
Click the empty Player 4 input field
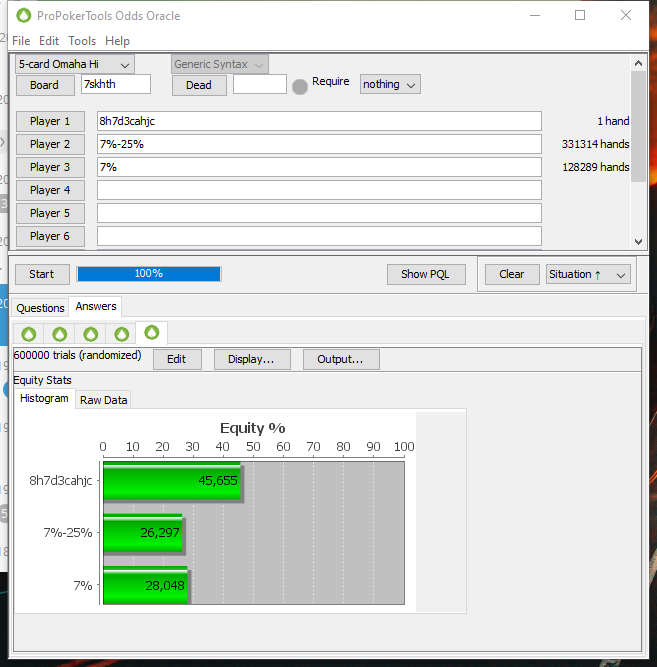pos(319,190)
